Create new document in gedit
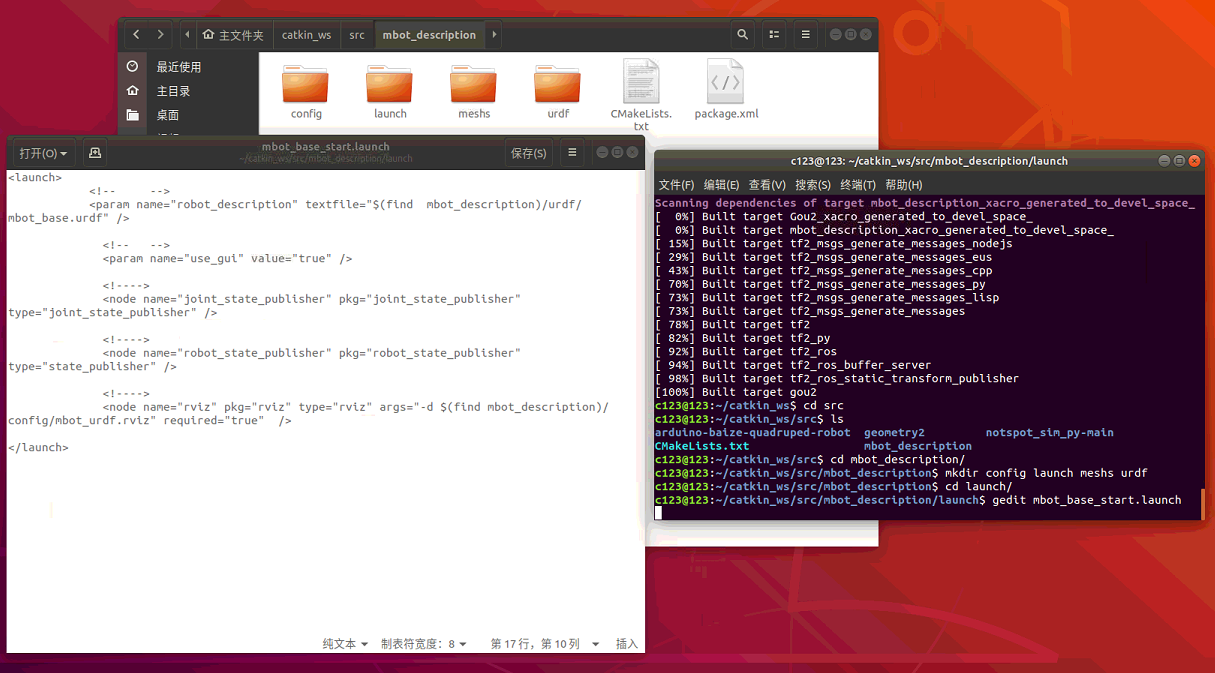Screen dimensions: 1215x673 tap(95, 153)
